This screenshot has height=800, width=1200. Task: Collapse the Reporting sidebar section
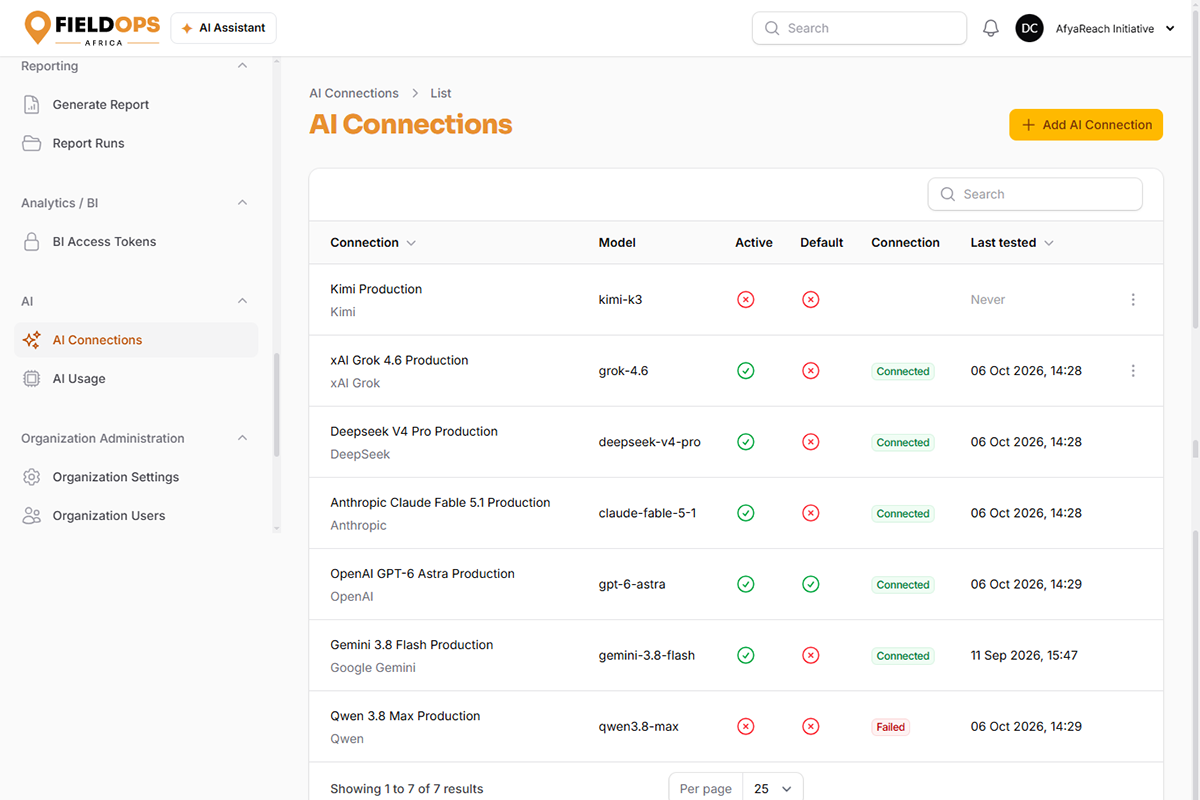click(242, 66)
